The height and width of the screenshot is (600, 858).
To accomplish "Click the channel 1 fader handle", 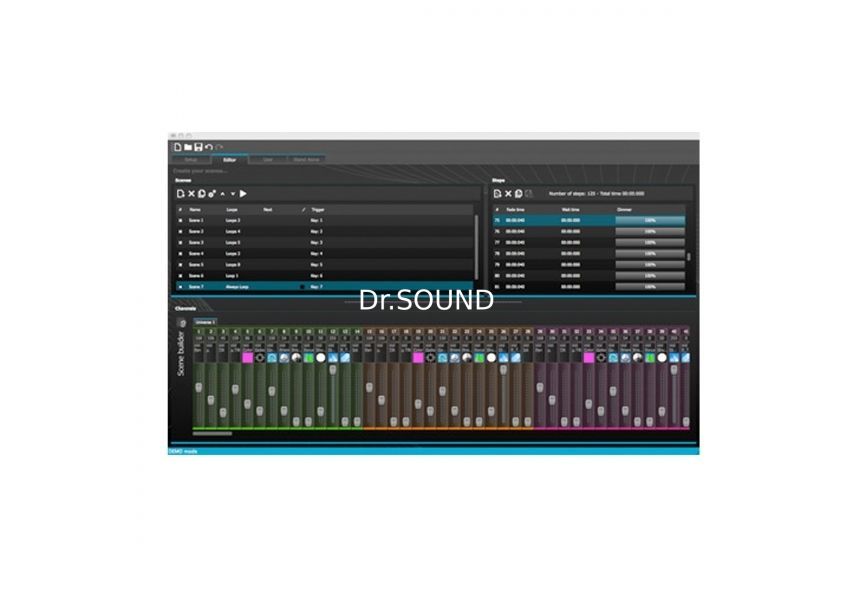I will click(x=199, y=388).
